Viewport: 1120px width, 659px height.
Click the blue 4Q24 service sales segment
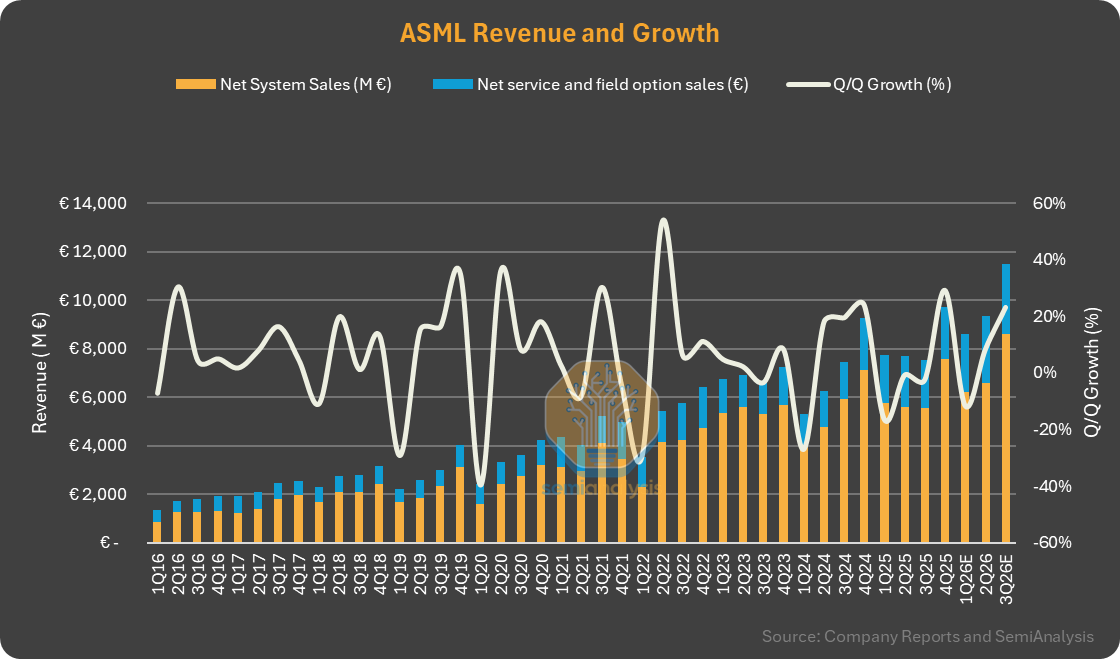tap(865, 344)
